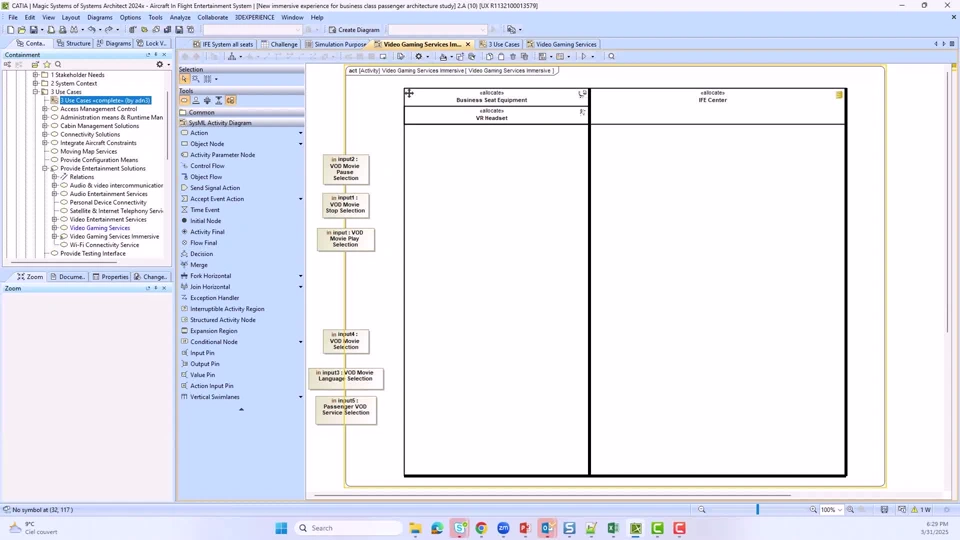Open the Properties tab in the lower panel

[x=110, y=277]
